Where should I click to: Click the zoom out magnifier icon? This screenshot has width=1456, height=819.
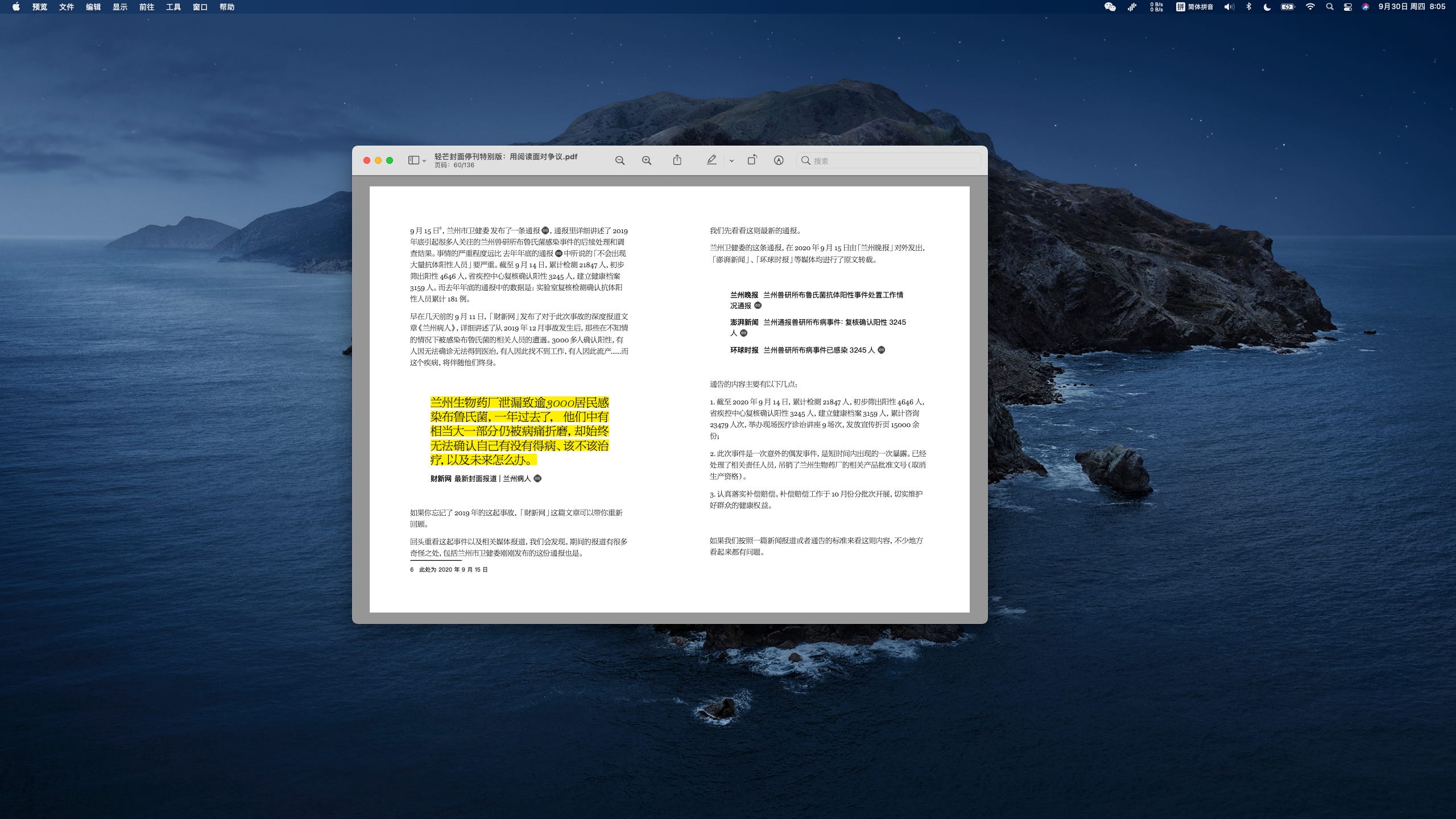click(620, 161)
